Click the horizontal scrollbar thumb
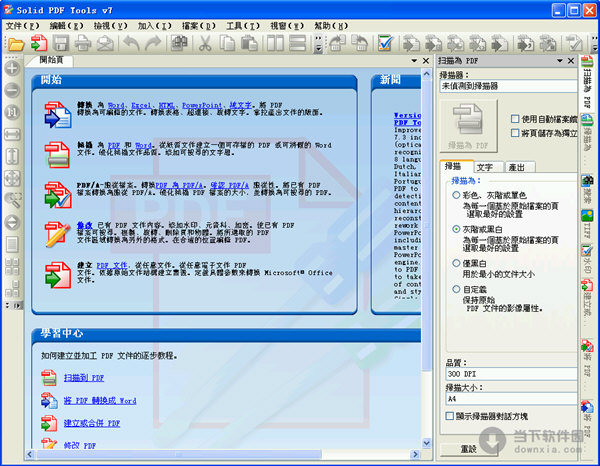The width and height of the screenshot is (600, 466). pos(179,454)
